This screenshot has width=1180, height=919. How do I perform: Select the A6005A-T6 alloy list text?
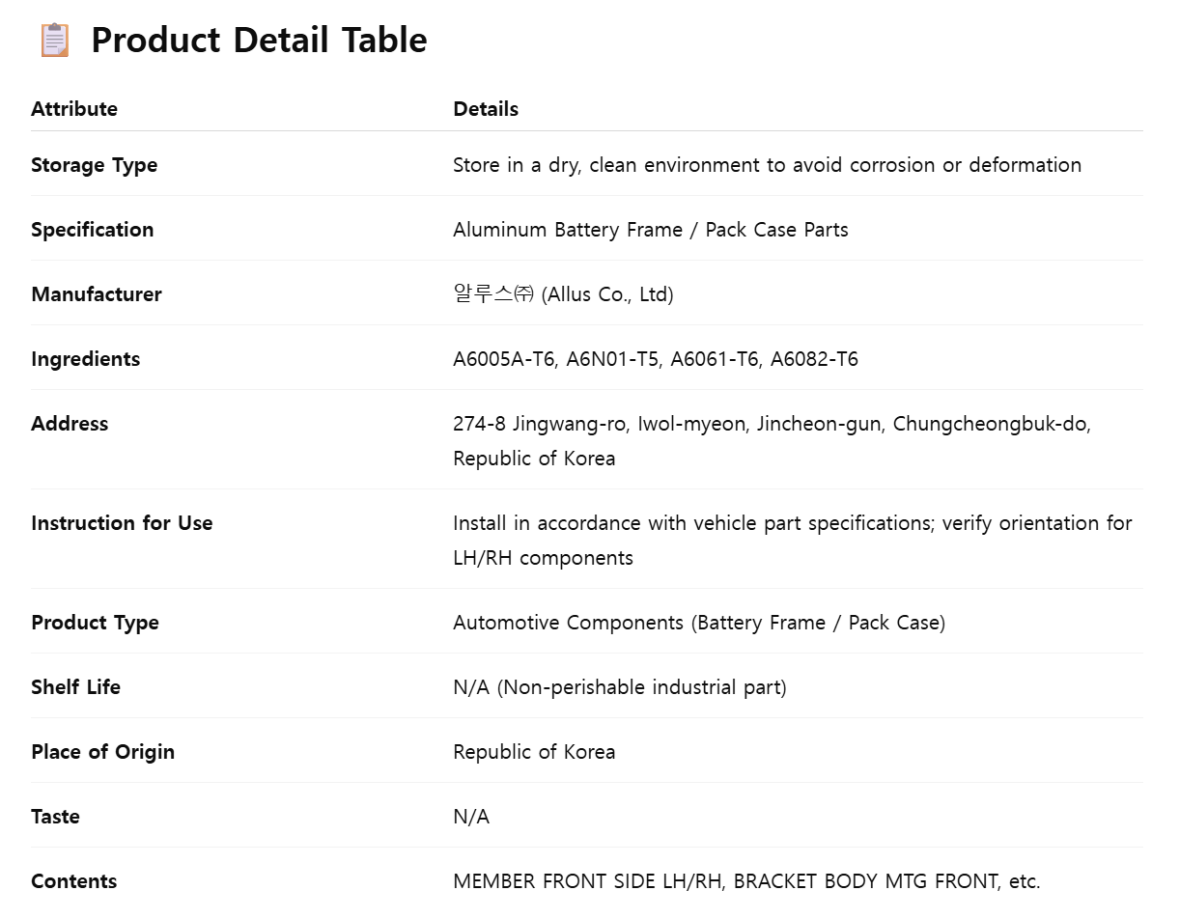point(655,359)
